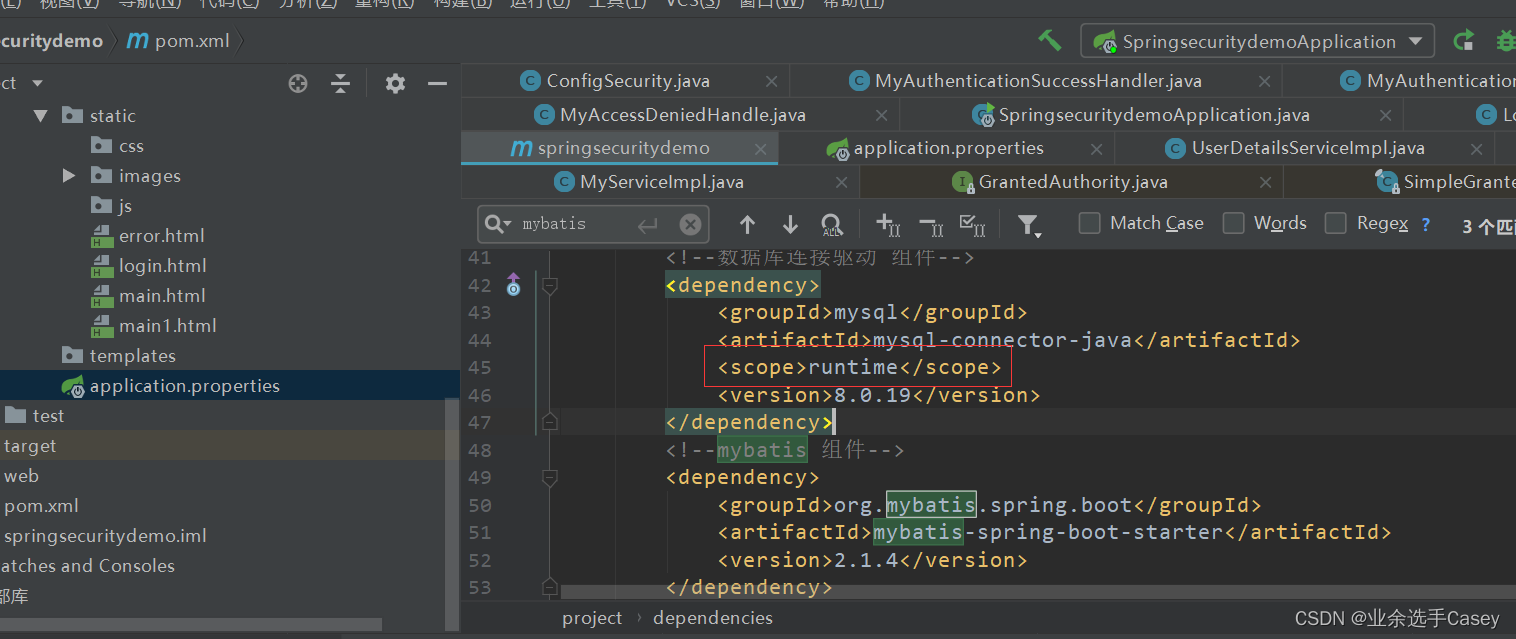The height and width of the screenshot is (639, 1516).
Task: Fold the closing dependency tag at line 47
Action: click(x=549, y=422)
